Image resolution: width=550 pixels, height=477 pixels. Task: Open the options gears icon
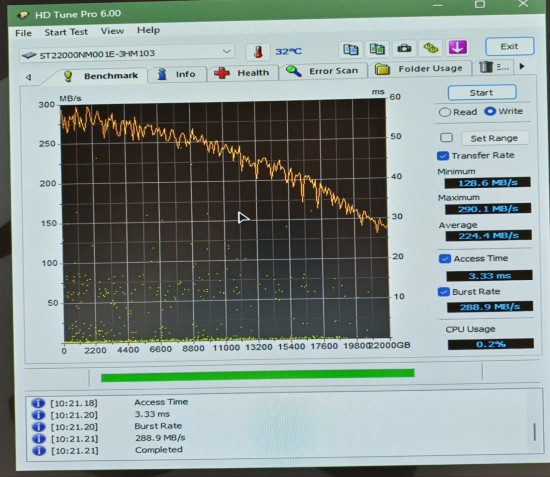(431, 48)
